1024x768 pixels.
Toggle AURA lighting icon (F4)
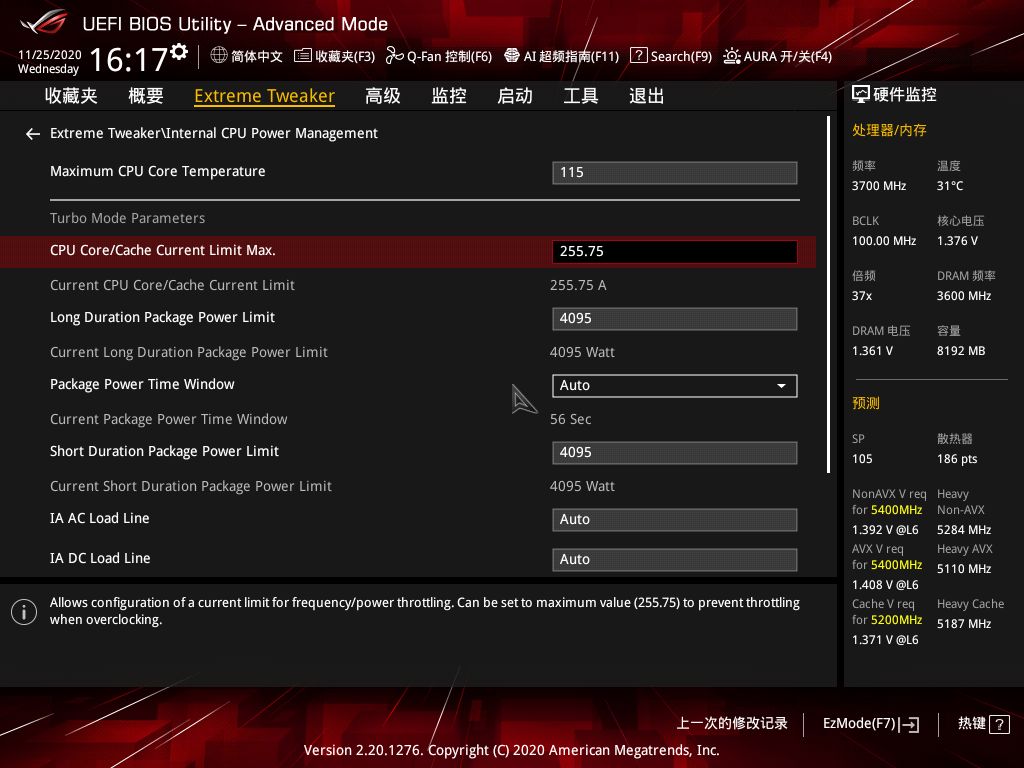click(x=731, y=56)
